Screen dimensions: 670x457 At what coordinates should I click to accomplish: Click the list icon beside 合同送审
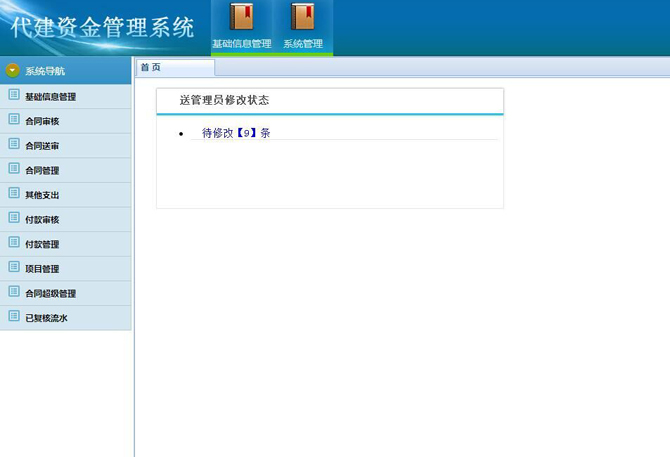14,144
